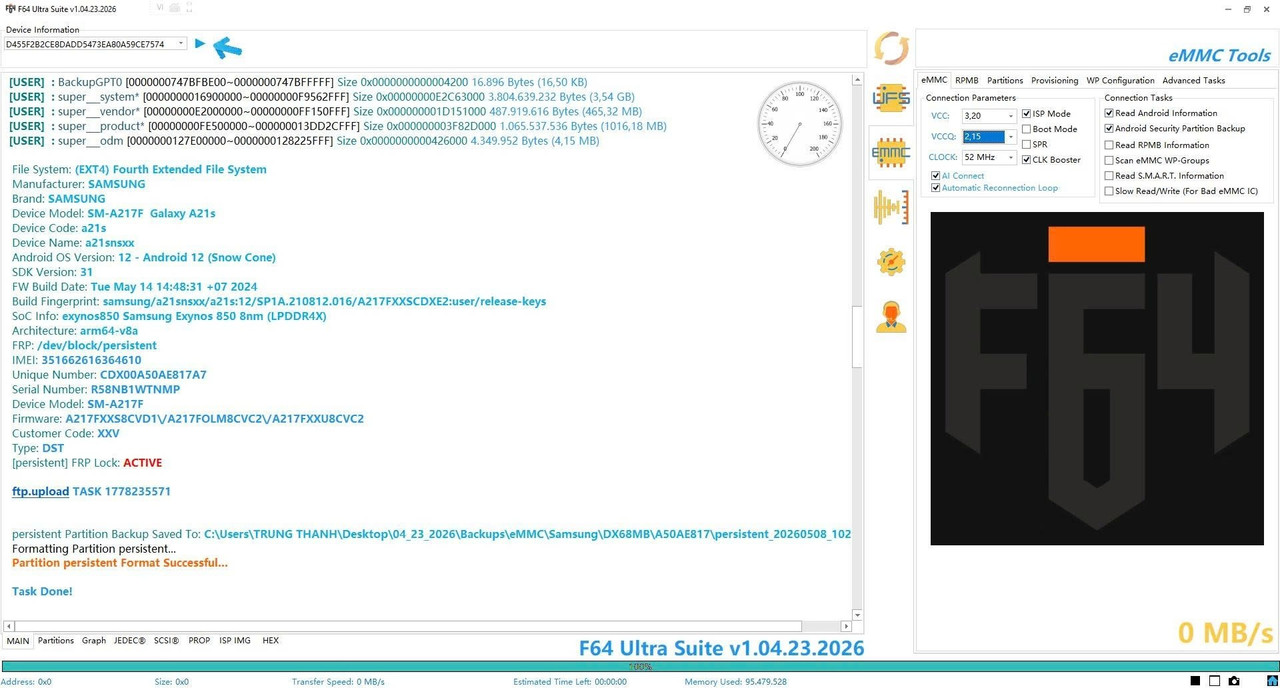The height and width of the screenshot is (688, 1280).
Task: Click the refresh/reconnect circular arrows icon
Action: point(891,47)
